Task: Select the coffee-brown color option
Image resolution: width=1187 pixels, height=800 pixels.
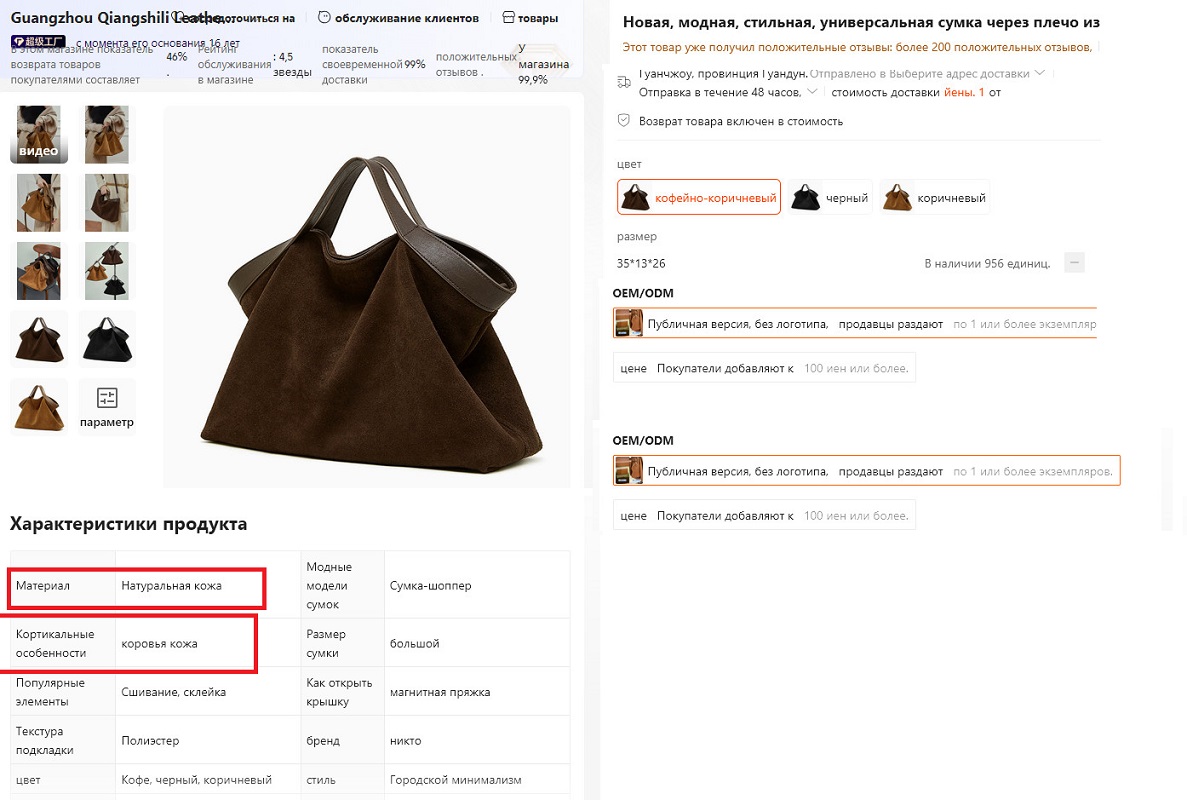Action: [x=699, y=198]
